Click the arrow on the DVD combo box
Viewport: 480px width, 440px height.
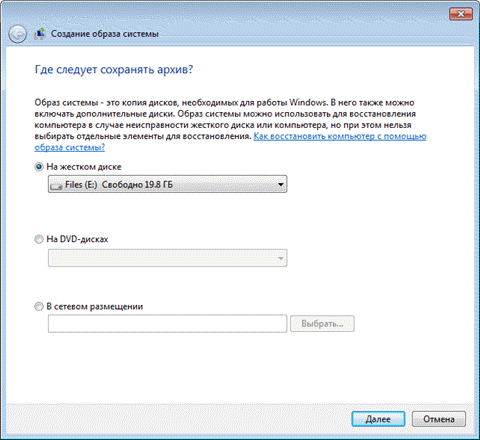281,258
